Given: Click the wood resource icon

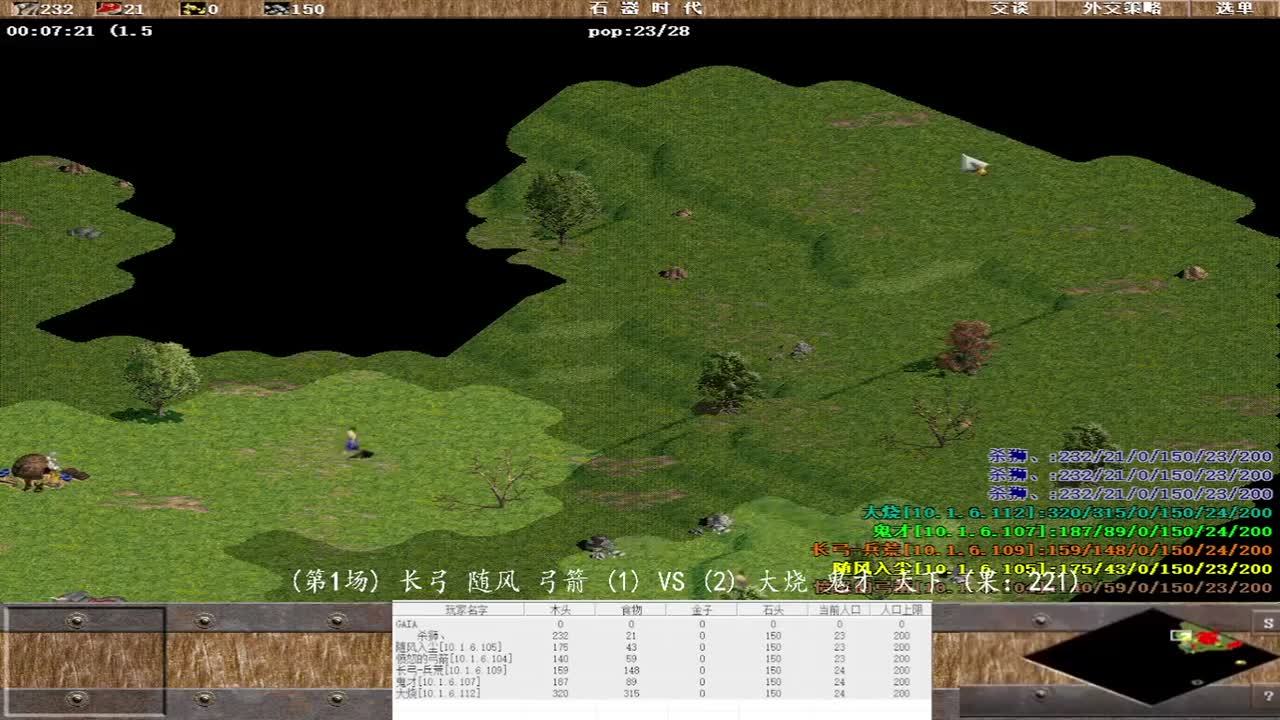Looking at the screenshot, I should [x=24, y=9].
